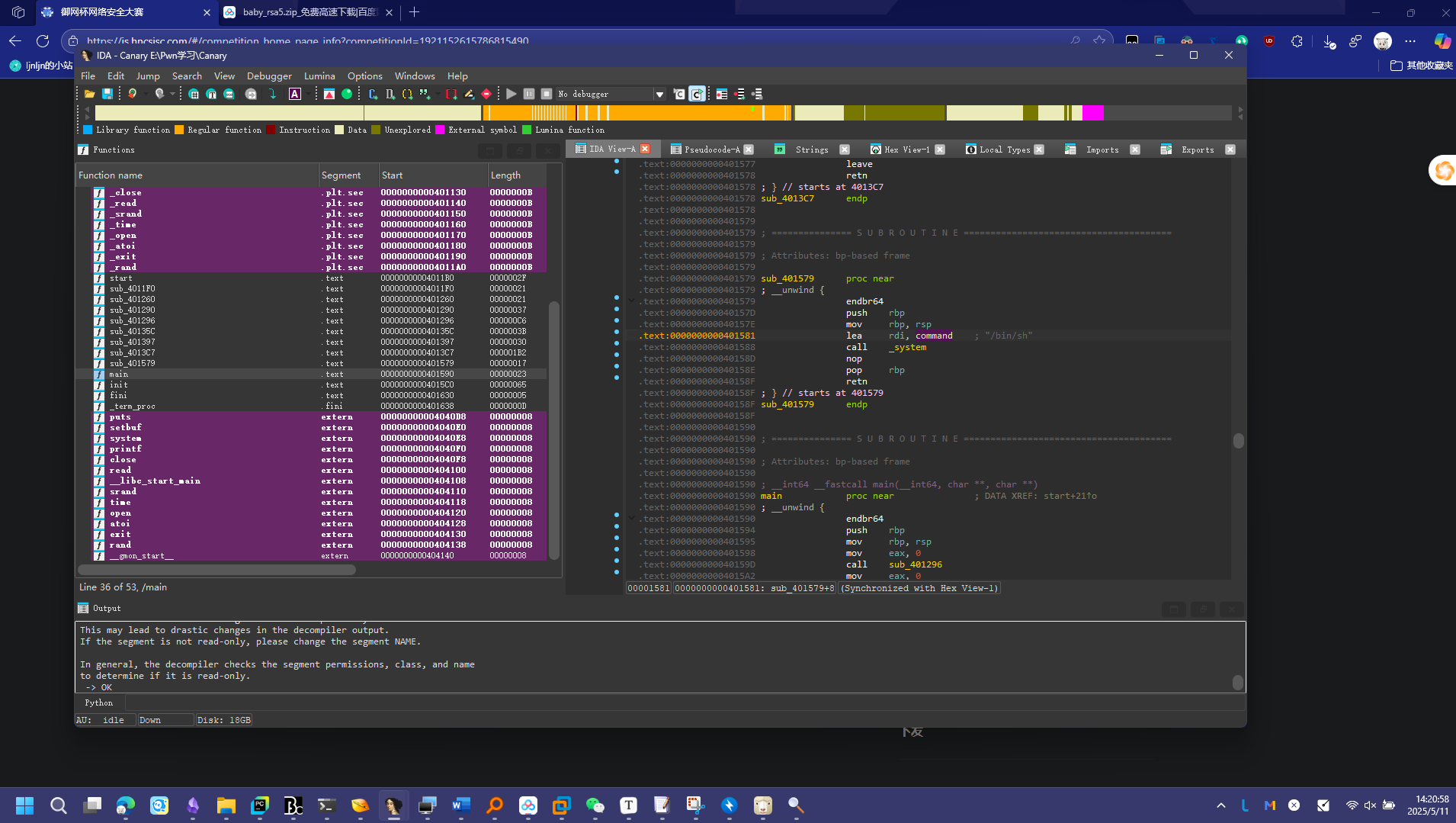Click the Functions list vertical scrollbar
This screenshot has width=1456, height=823.
pyautogui.click(x=554, y=429)
